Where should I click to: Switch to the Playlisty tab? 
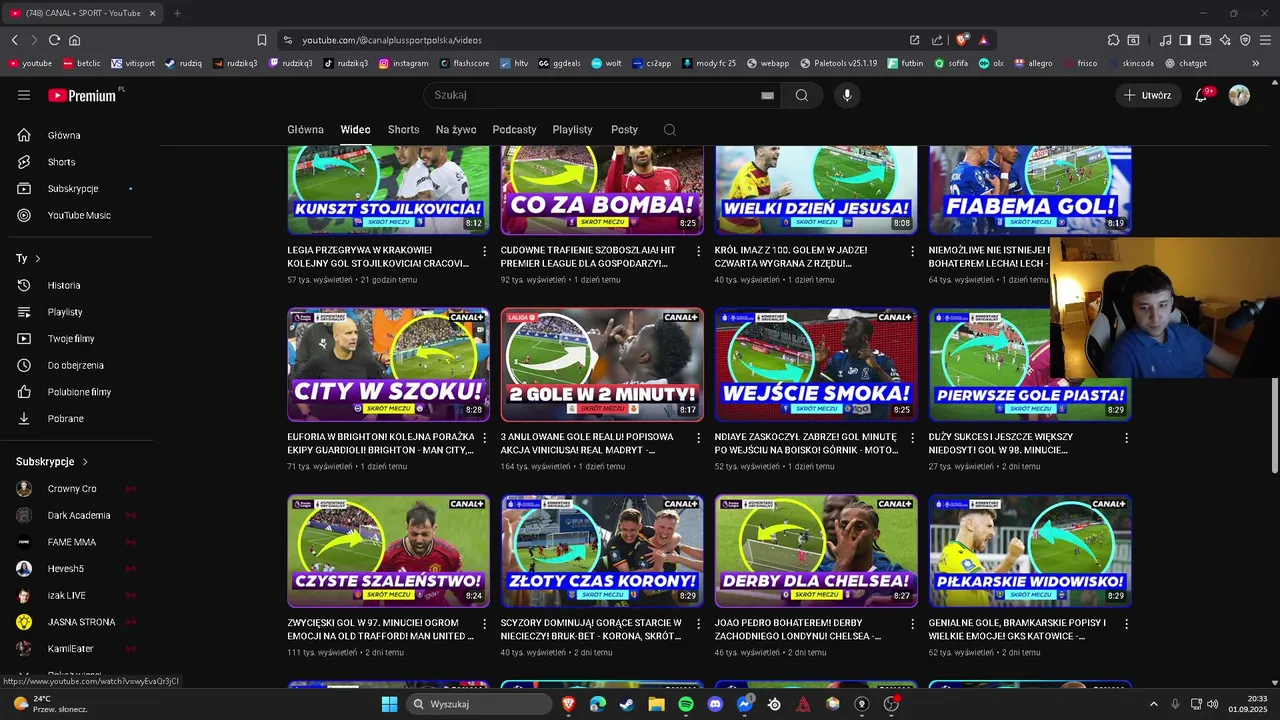pos(573,130)
